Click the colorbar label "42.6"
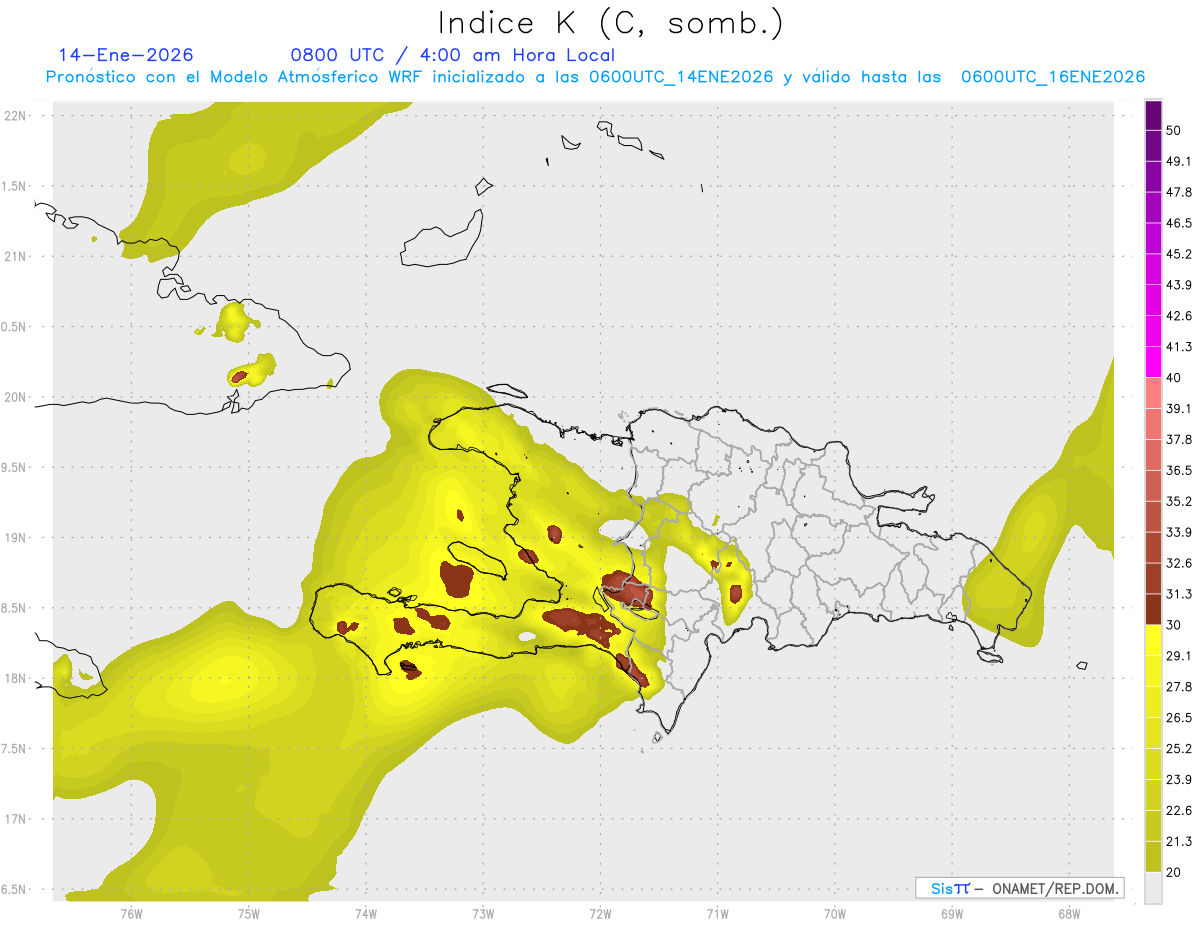The width and height of the screenshot is (1200, 927). pos(1179,316)
